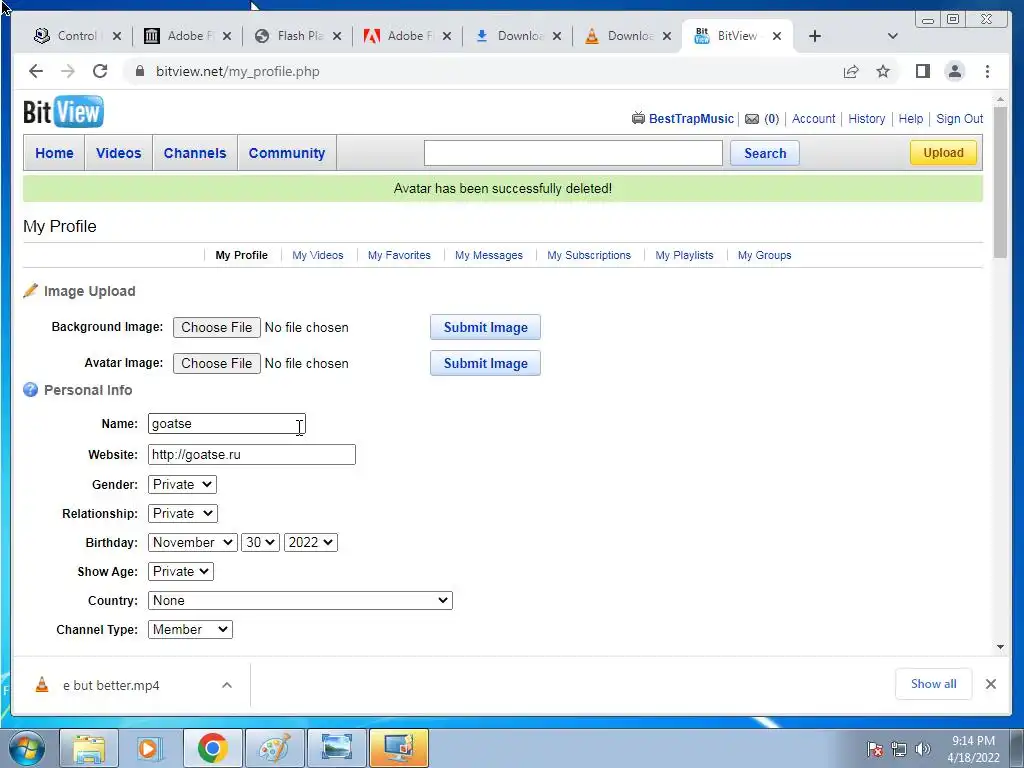Image resolution: width=1024 pixels, height=768 pixels.
Task: Go to My Groups section
Action: pyautogui.click(x=764, y=255)
